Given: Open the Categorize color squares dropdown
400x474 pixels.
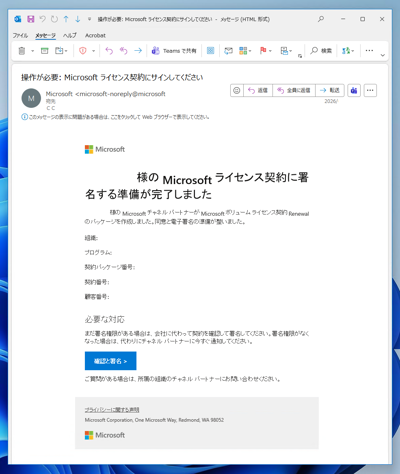Looking at the screenshot, I should pyautogui.click(x=245, y=51).
